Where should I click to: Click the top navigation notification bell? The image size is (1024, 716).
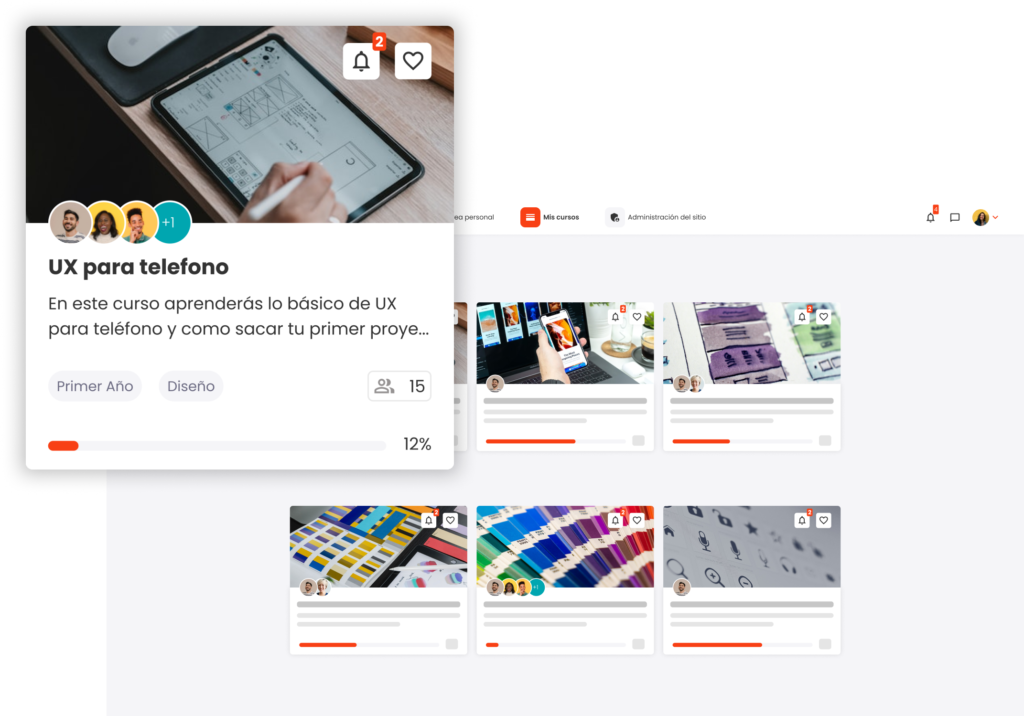pos(931,217)
